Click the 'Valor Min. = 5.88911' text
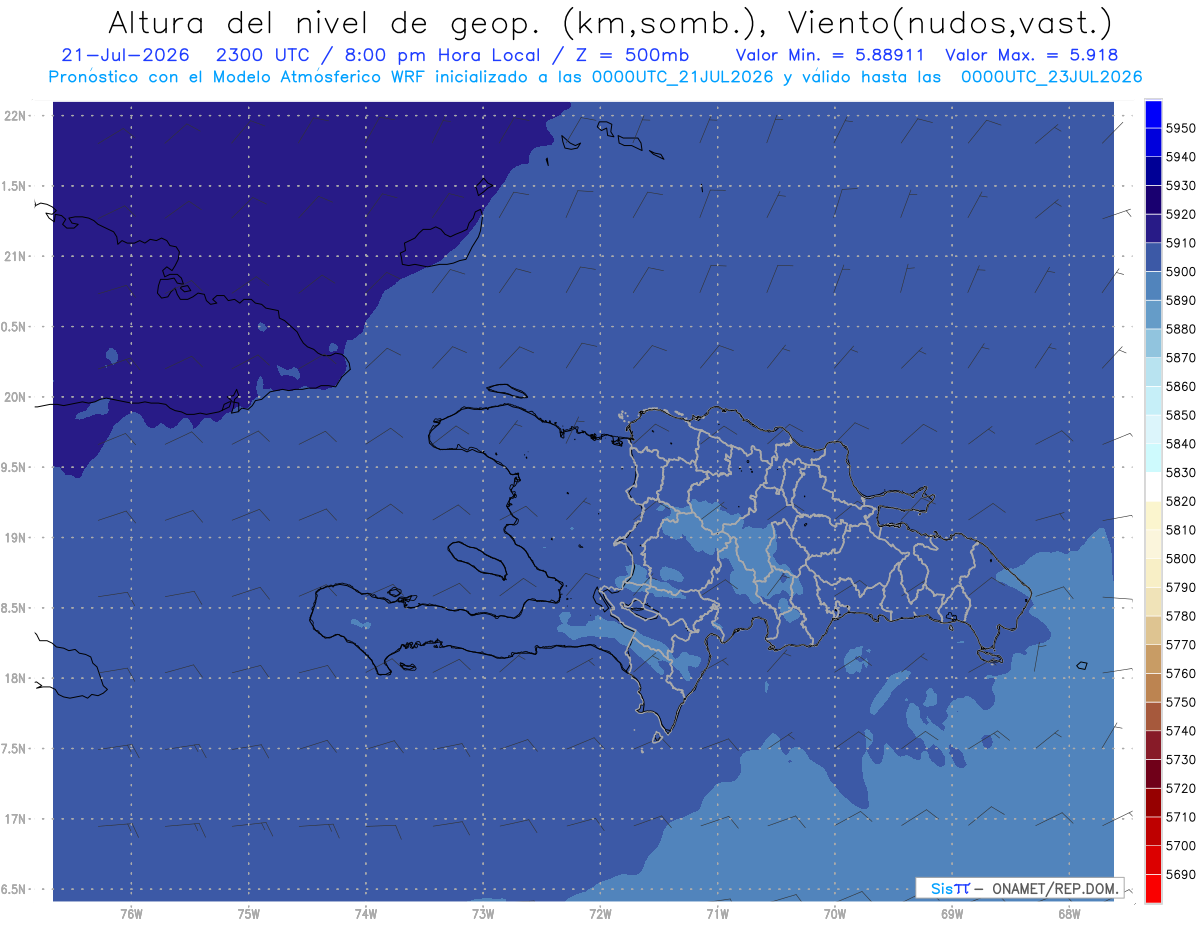 (x=829, y=55)
